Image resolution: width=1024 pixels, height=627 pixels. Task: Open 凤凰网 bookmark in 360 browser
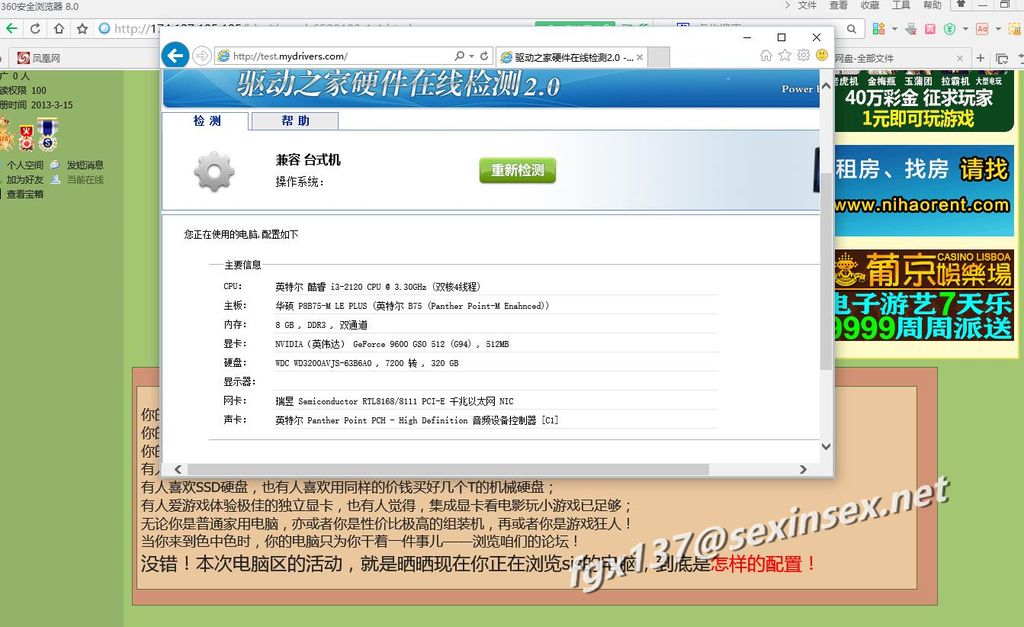(x=39, y=58)
